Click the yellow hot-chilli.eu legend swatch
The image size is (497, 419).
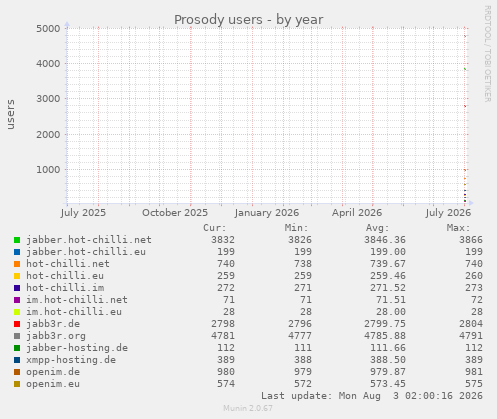[x=17, y=276]
